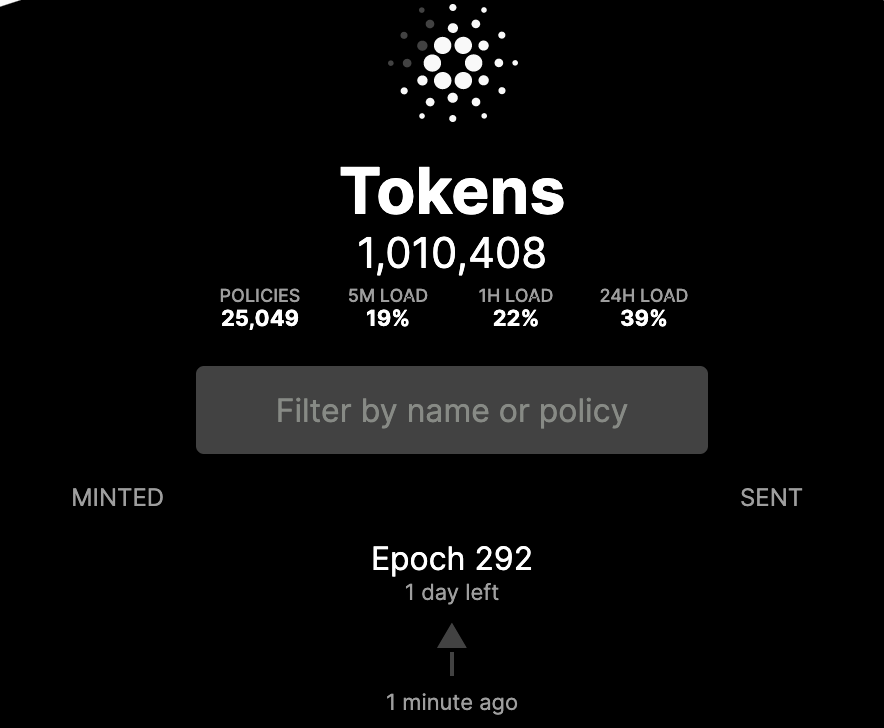Viewport: 884px width, 728px height.
Task: Click the POLICIES label text
Action: click(260, 295)
